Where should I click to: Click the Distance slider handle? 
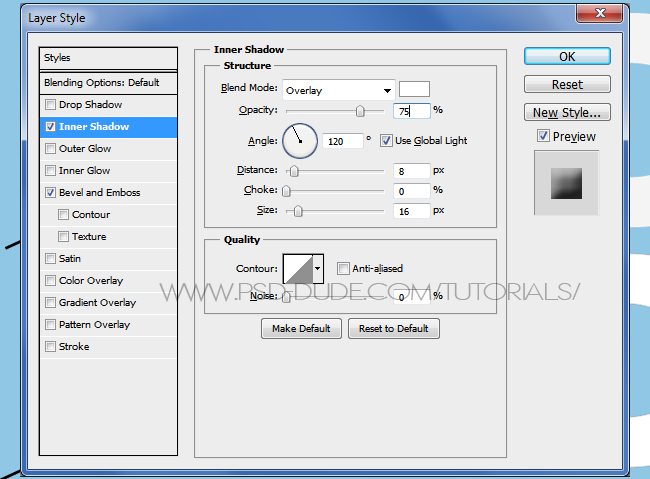tap(294, 171)
